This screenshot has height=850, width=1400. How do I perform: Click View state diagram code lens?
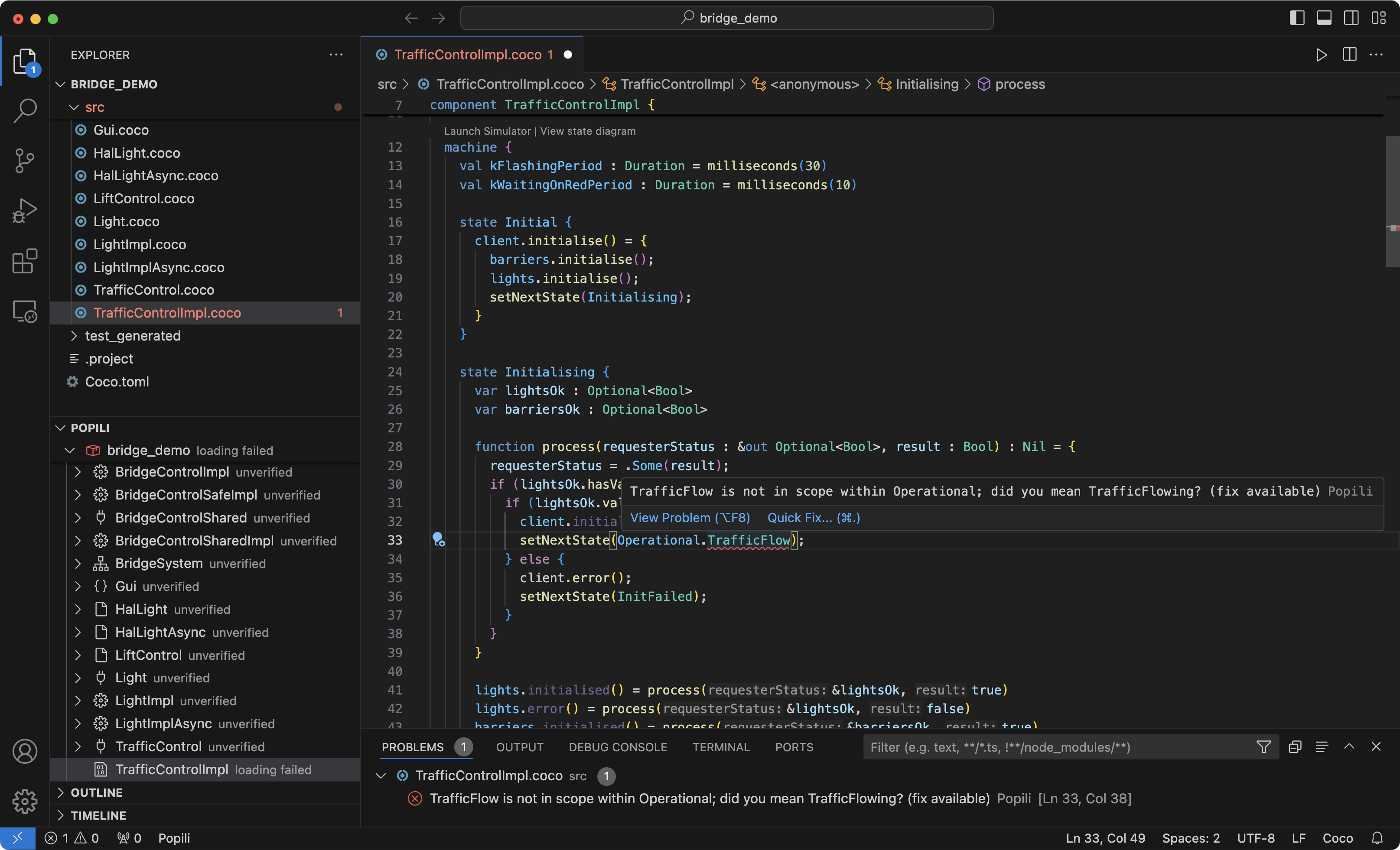(587, 130)
